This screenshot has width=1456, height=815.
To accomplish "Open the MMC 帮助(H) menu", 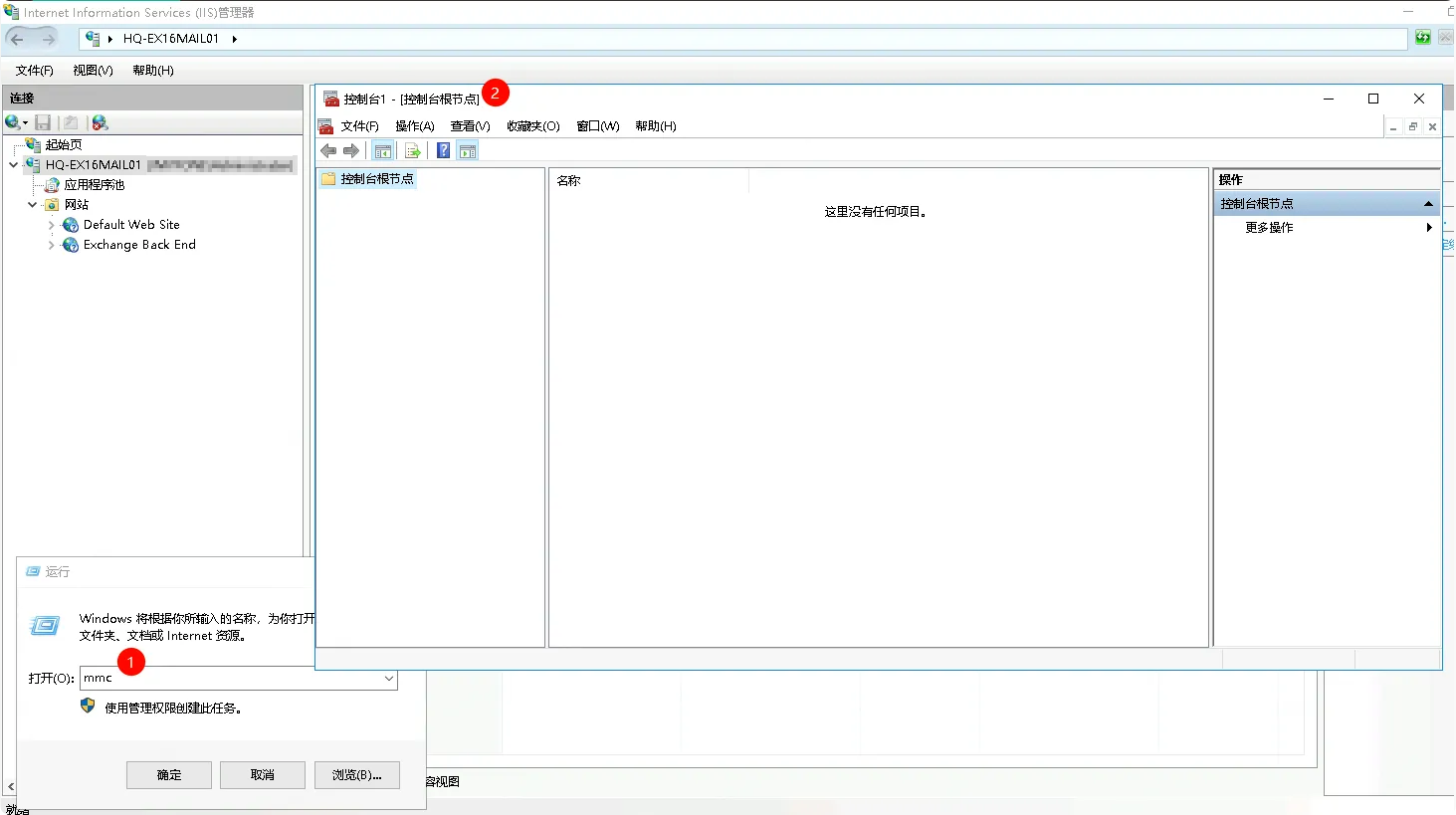I will (656, 126).
